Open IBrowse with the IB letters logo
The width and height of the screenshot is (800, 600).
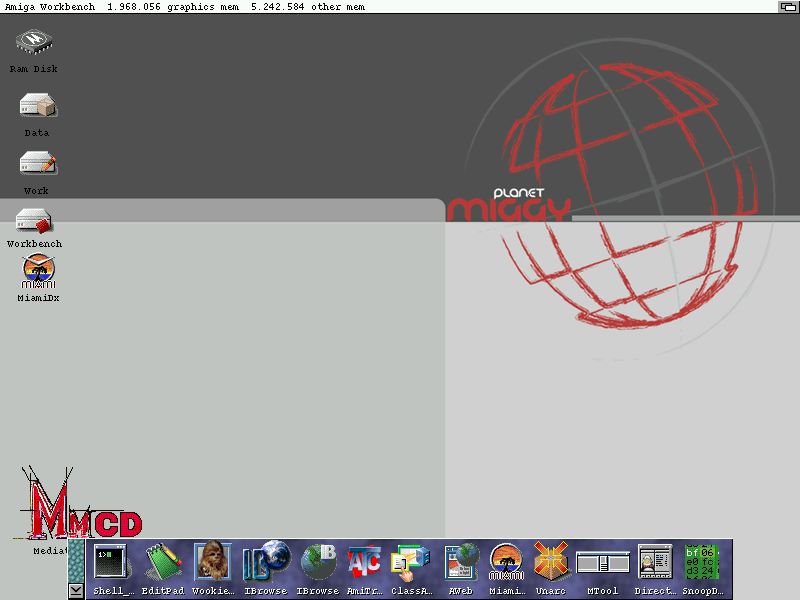[266, 561]
